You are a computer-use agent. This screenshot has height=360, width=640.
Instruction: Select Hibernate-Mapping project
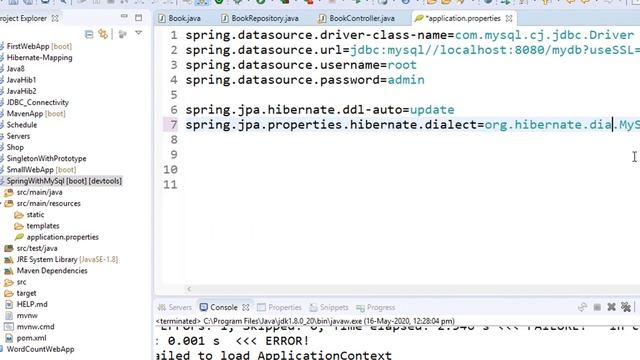[x=39, y=58]
